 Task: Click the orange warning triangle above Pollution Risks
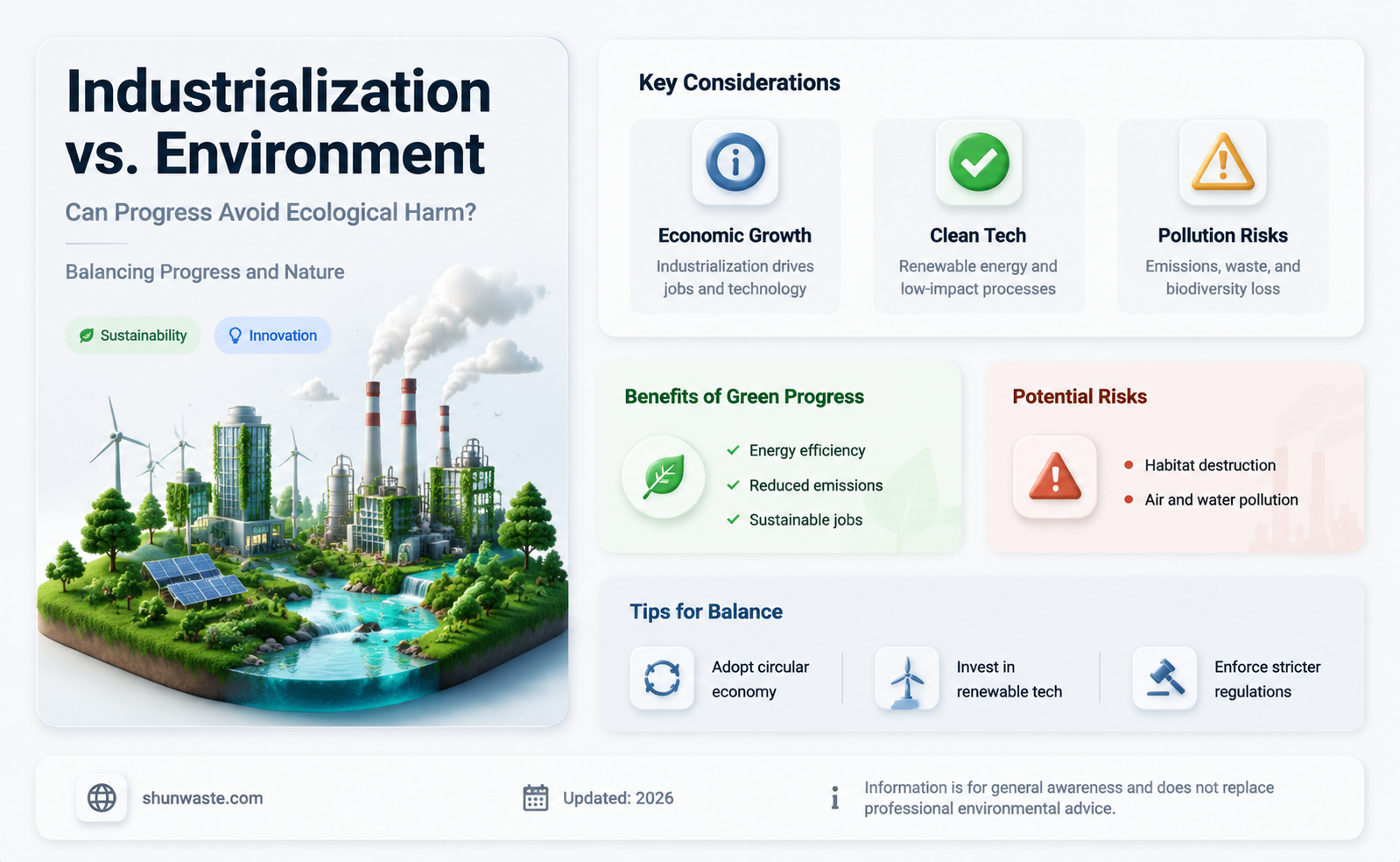[1223, 162]
